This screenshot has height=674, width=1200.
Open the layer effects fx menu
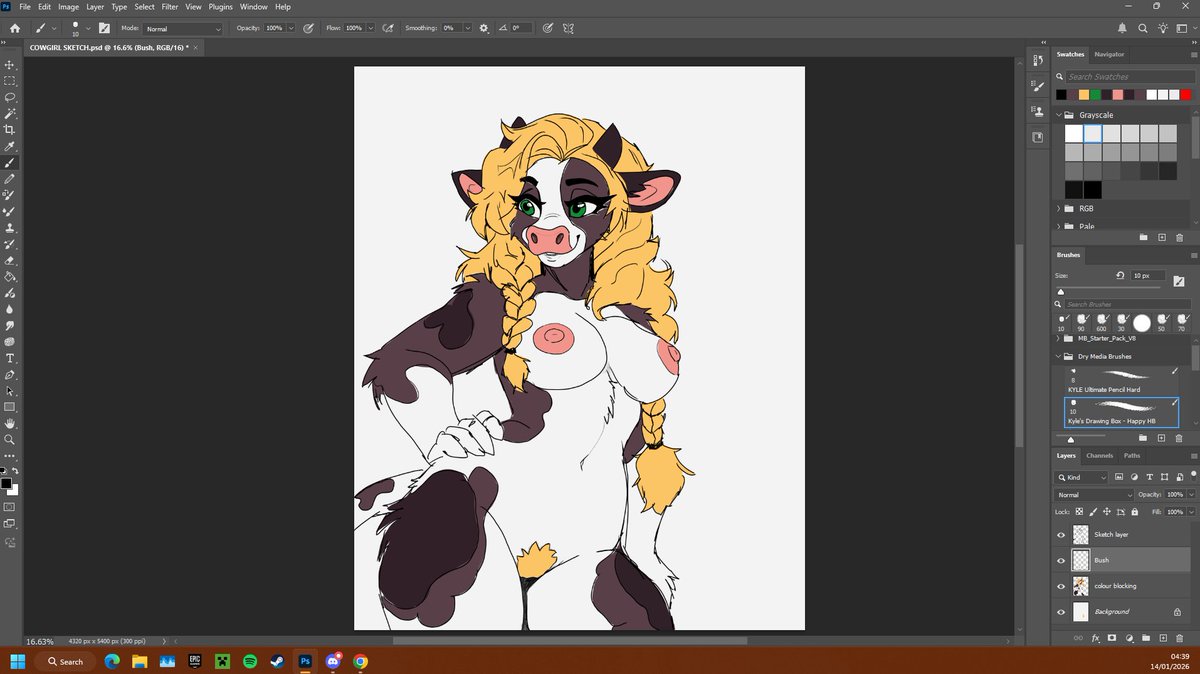[1096, 638]
